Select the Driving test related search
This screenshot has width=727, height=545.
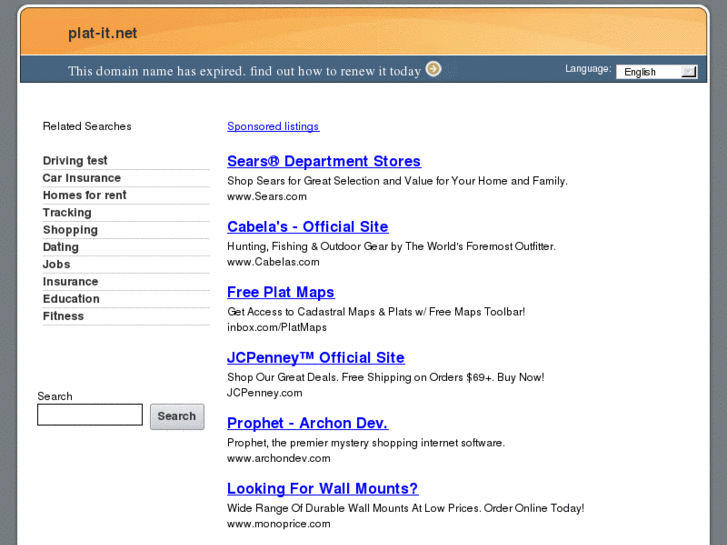click(x=75, y=160)
